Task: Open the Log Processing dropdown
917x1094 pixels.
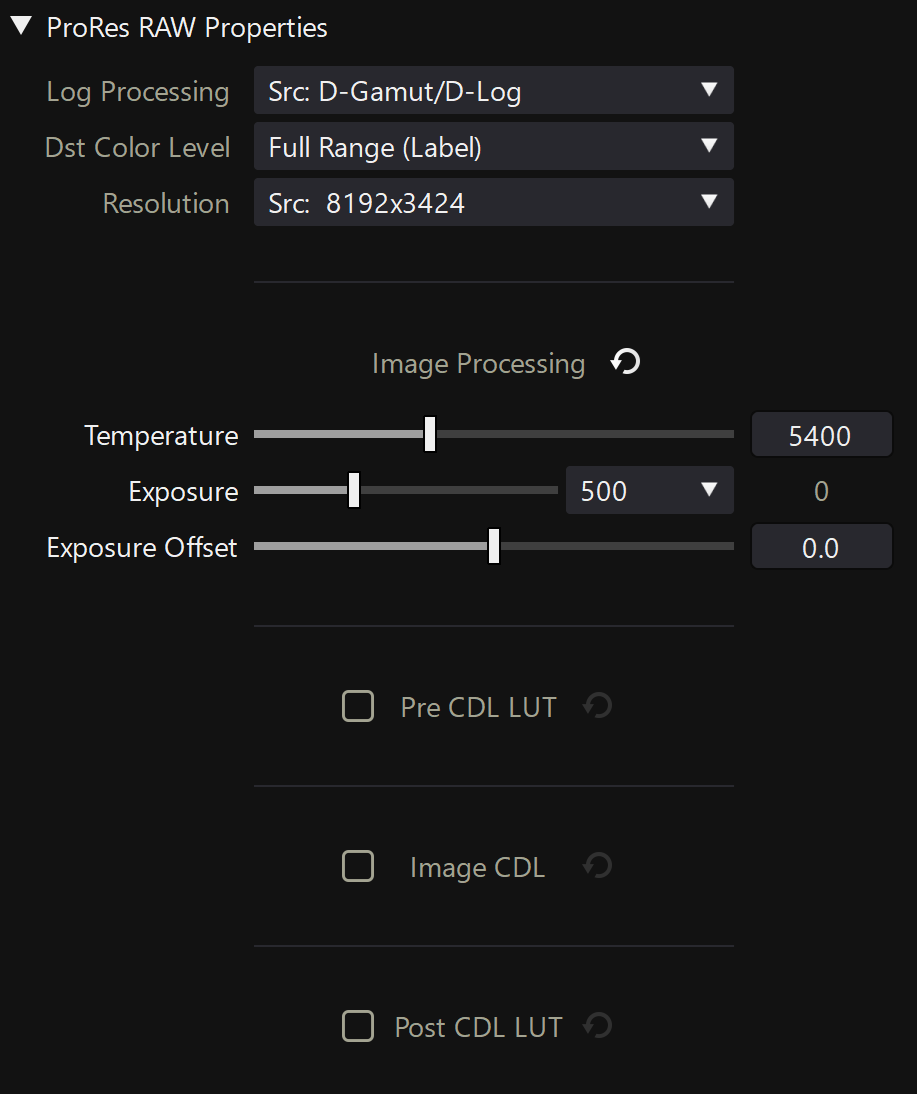Action: pyautogui.click(x=493, y=91)
